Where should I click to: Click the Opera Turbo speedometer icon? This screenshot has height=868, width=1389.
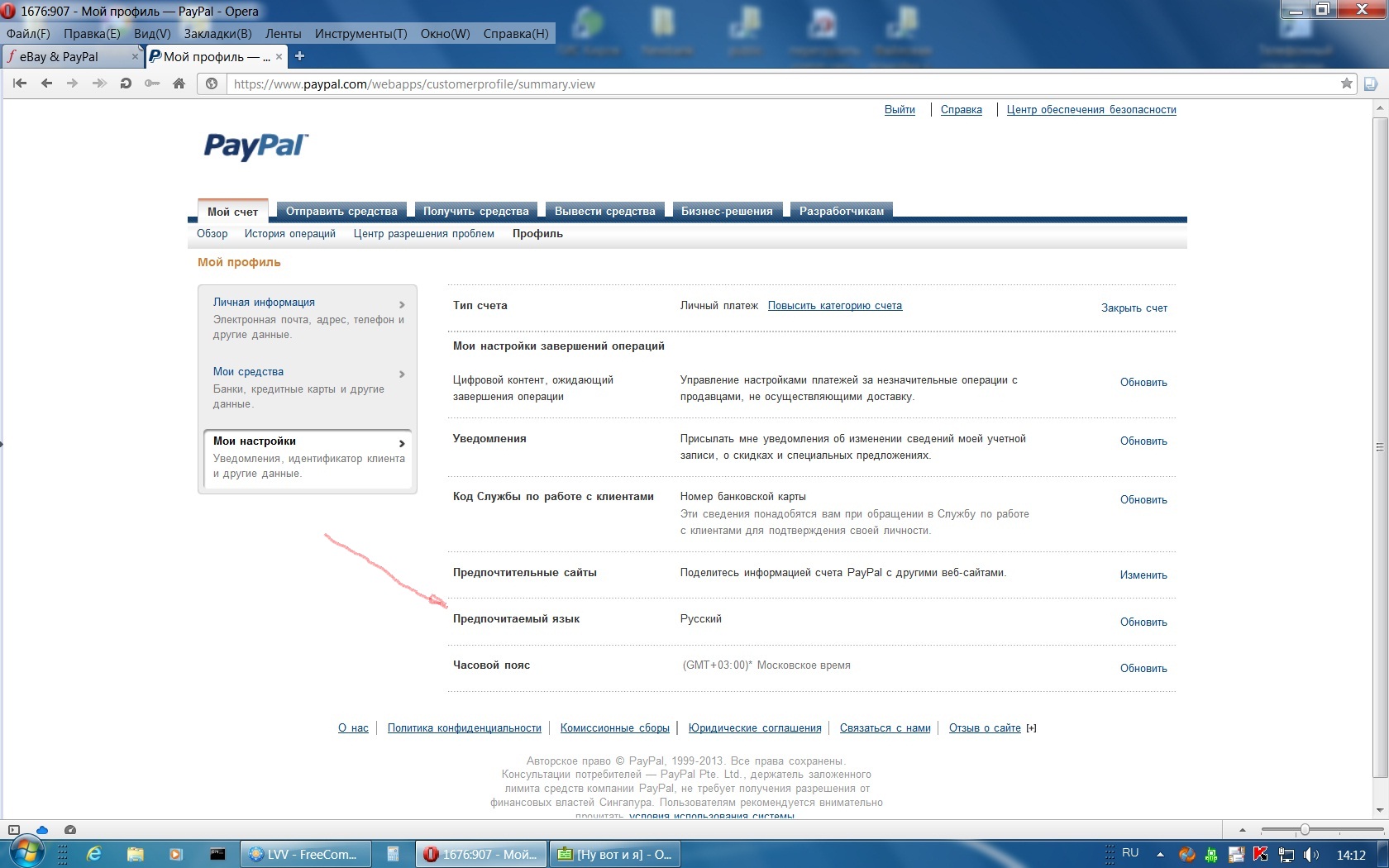(70, 830)
